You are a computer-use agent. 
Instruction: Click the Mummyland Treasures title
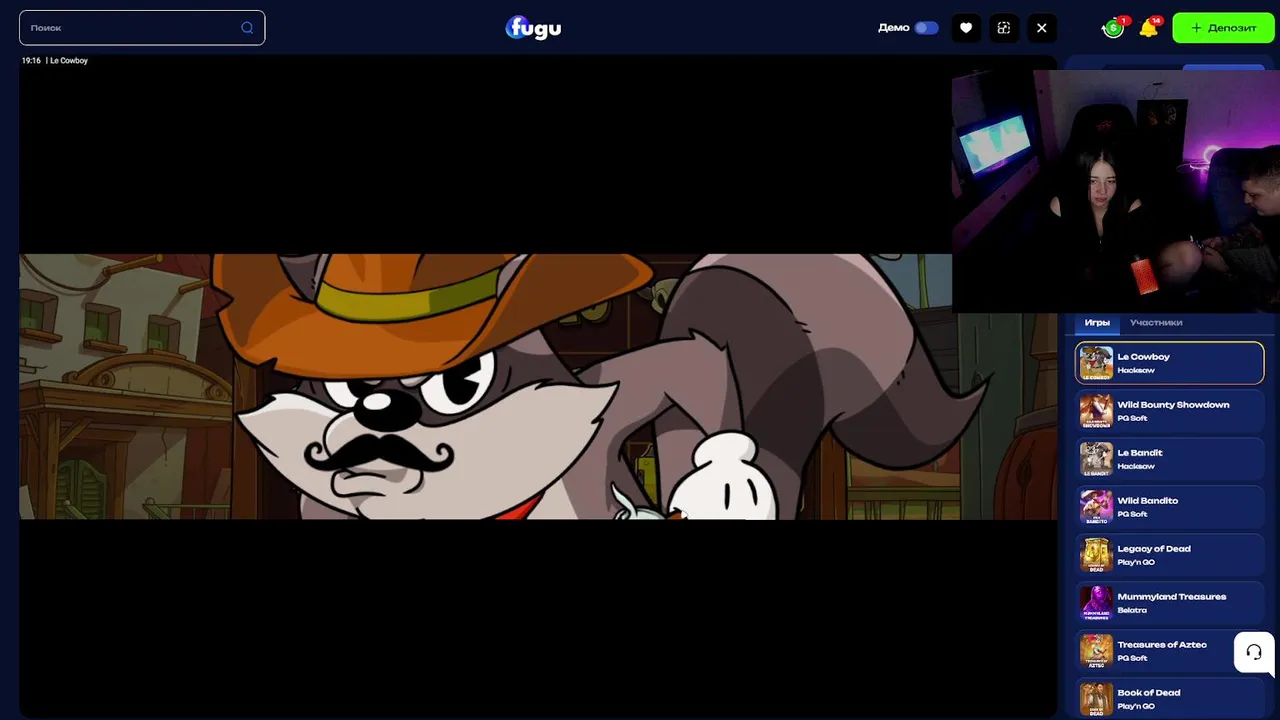coord(1171,597)
